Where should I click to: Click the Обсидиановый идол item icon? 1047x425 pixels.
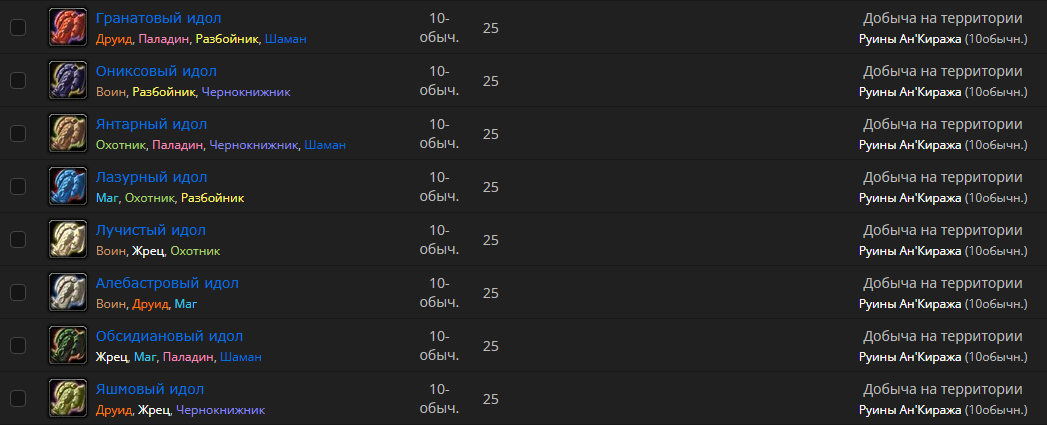[x=68, y=346]
